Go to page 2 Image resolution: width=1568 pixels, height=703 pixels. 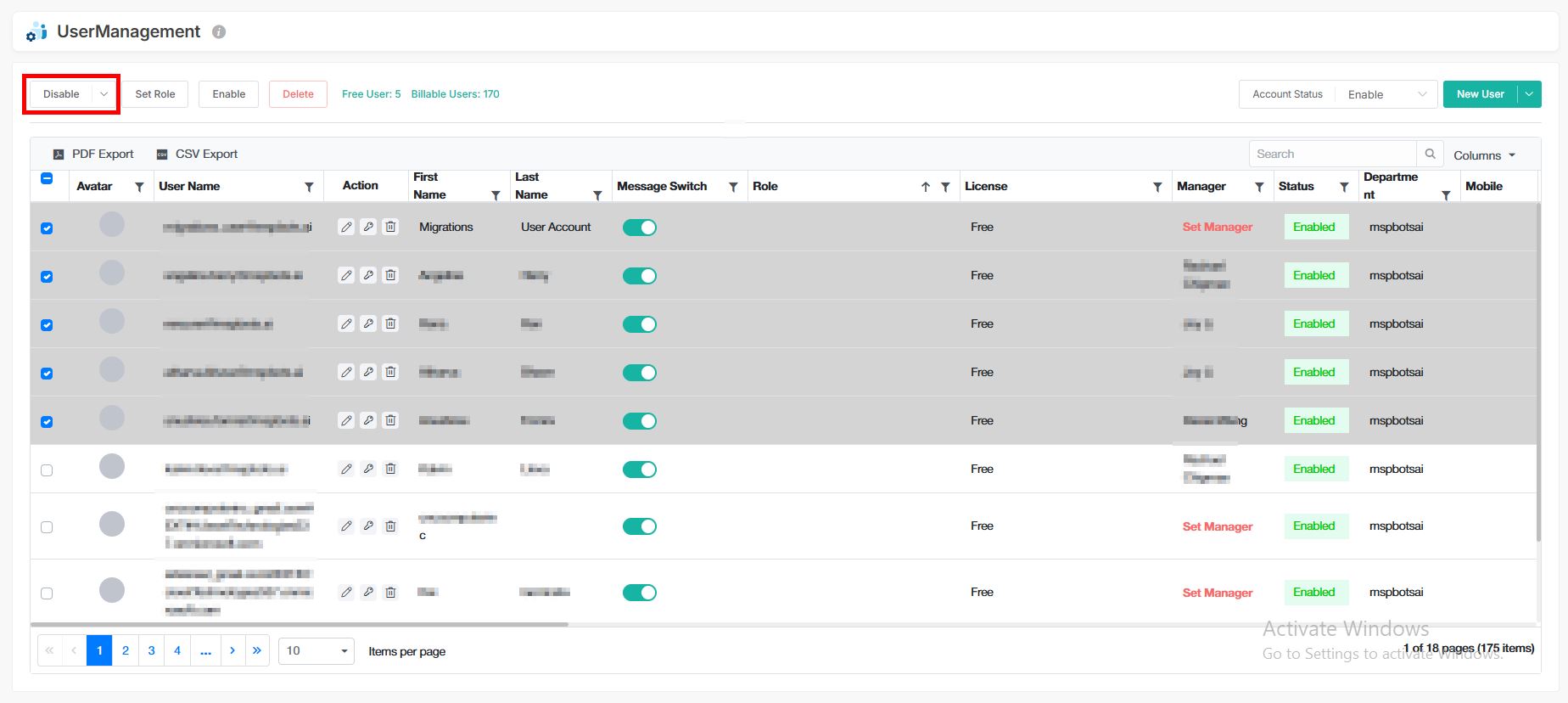(x=126, y=650)
